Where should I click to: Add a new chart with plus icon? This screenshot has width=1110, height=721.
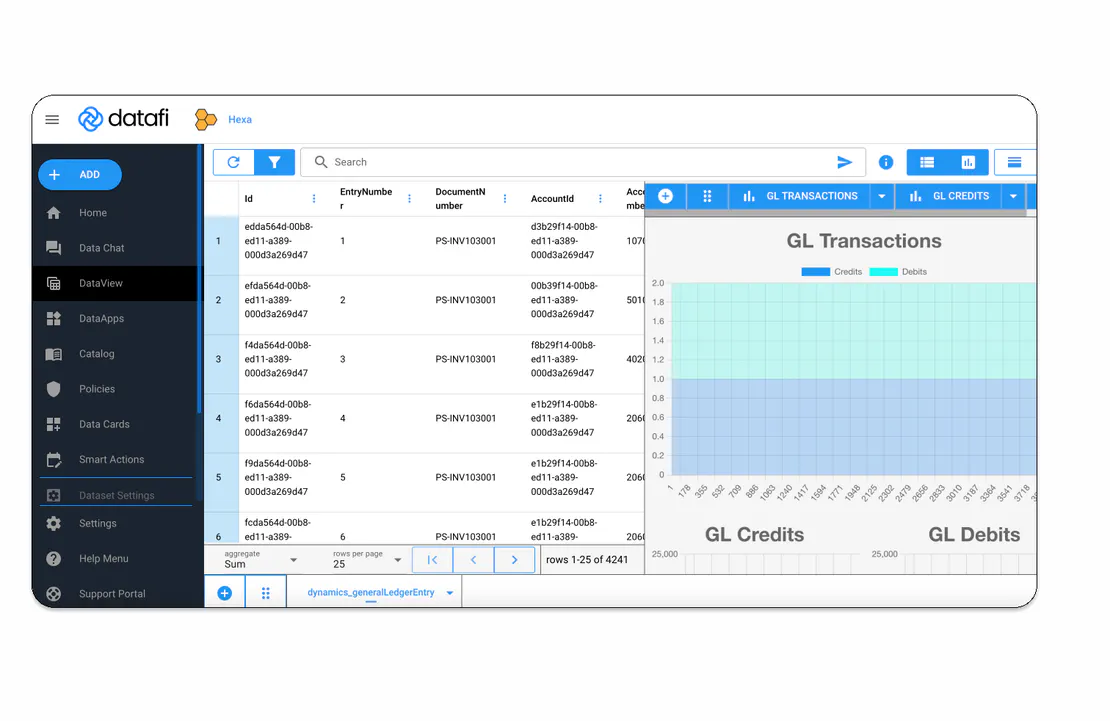tap(666, 196)
